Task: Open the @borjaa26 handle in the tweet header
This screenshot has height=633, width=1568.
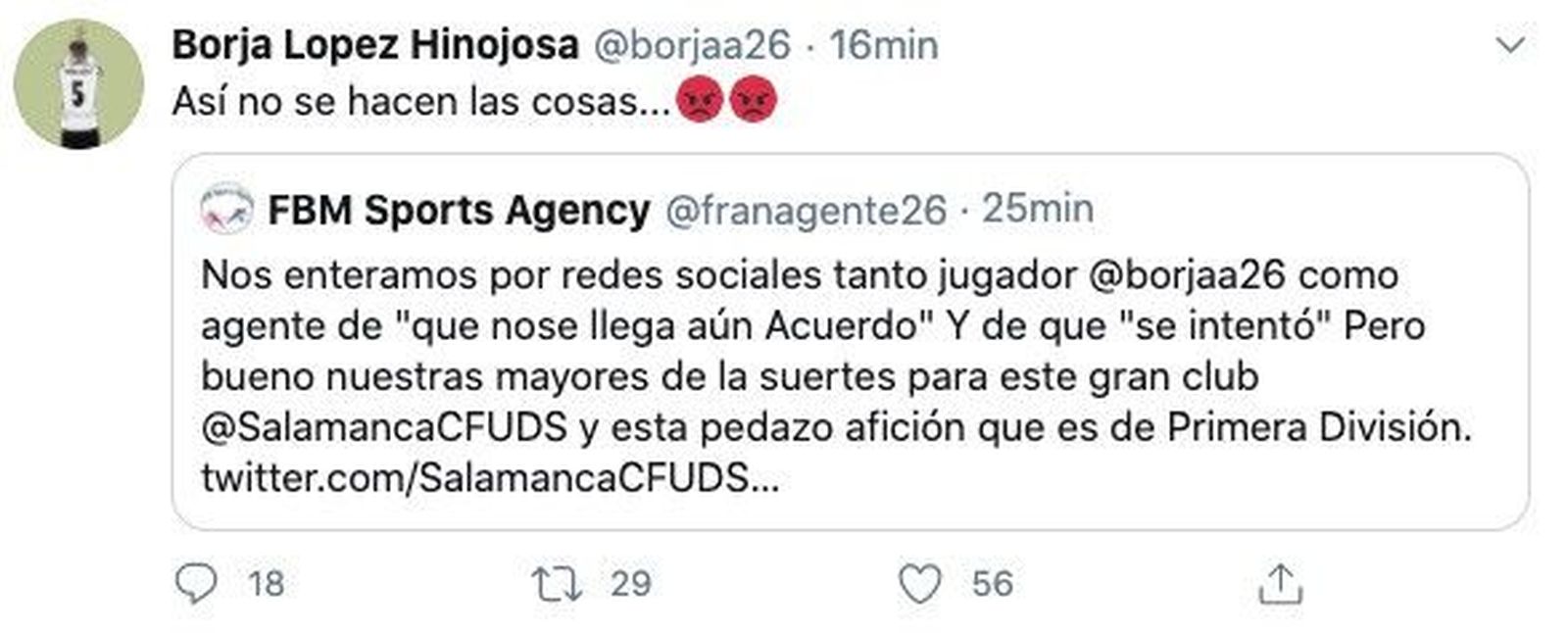Action: pyautogui.click(x=692, y=45)
